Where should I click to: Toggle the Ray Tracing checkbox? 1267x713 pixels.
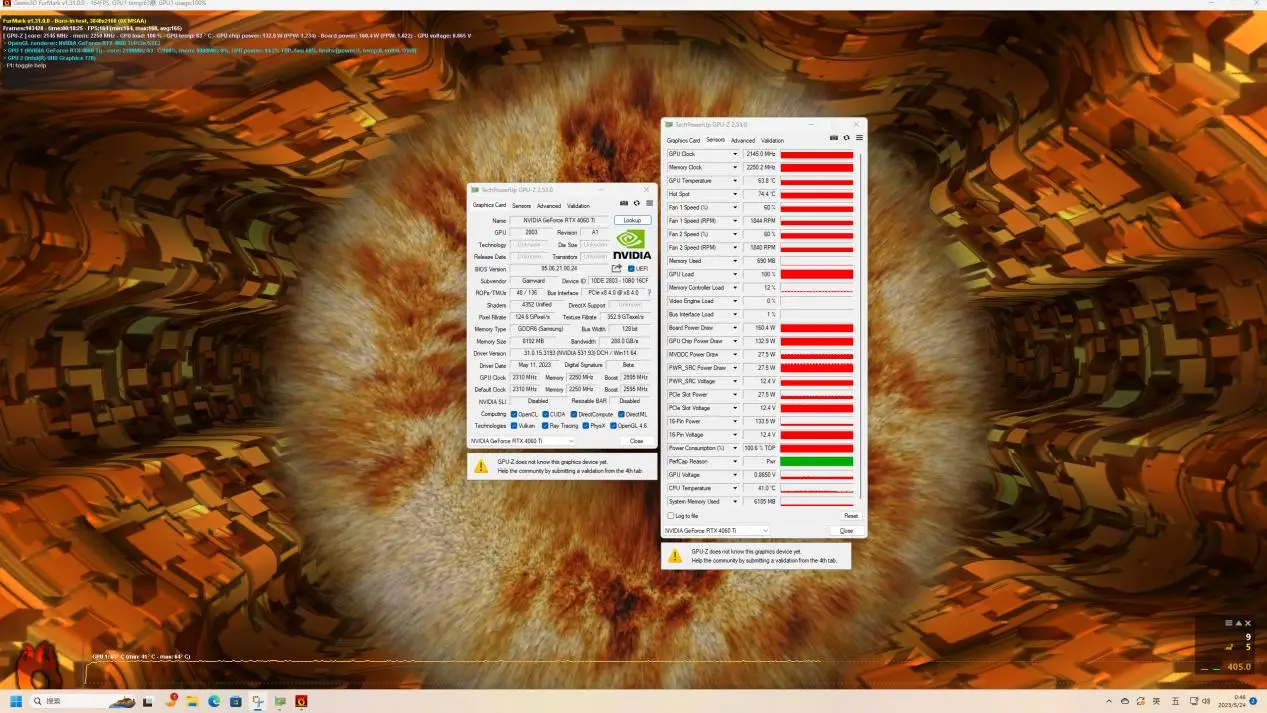[x=546, y=426]
